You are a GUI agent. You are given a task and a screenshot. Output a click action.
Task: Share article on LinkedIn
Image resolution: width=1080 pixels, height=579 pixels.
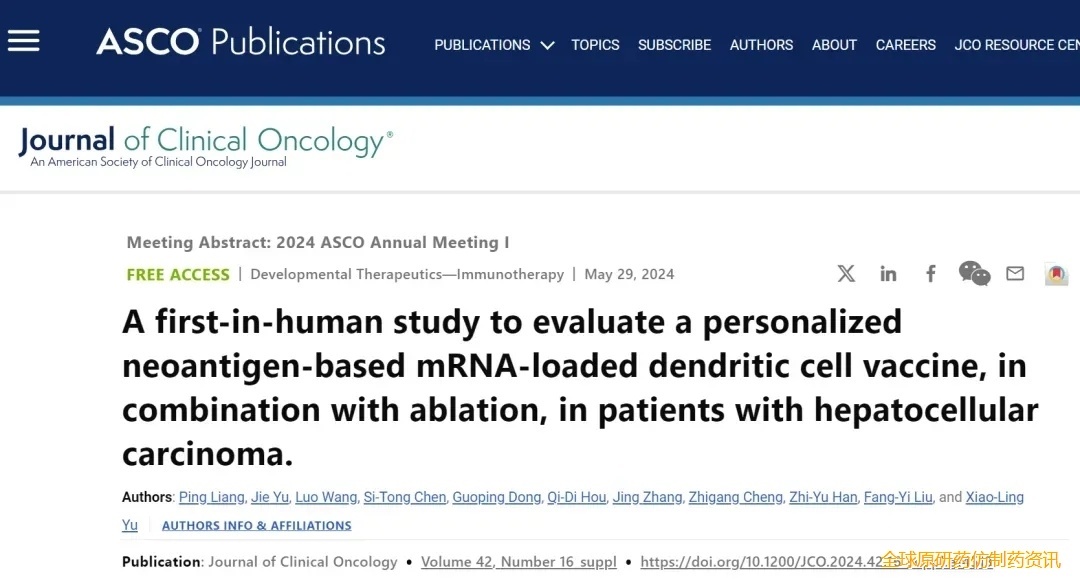[888, 274]
